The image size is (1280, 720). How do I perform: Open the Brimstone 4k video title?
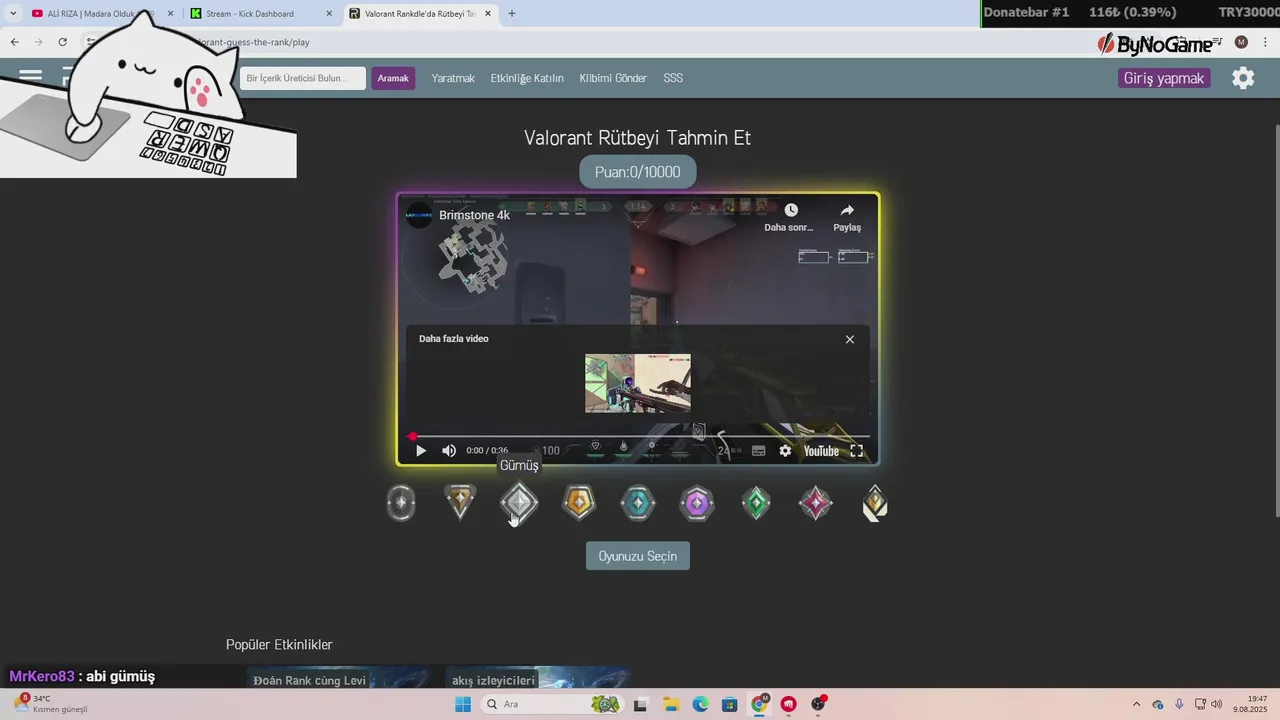point(474,215)
